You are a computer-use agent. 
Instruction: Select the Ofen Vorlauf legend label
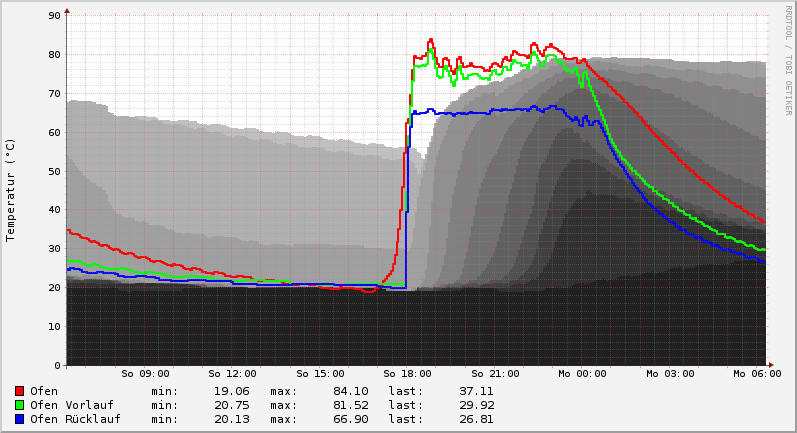(71, 405)
